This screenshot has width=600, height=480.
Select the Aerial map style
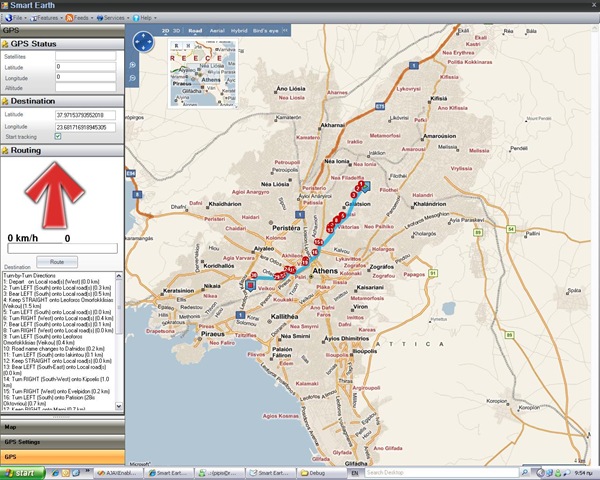coord(217,31)
